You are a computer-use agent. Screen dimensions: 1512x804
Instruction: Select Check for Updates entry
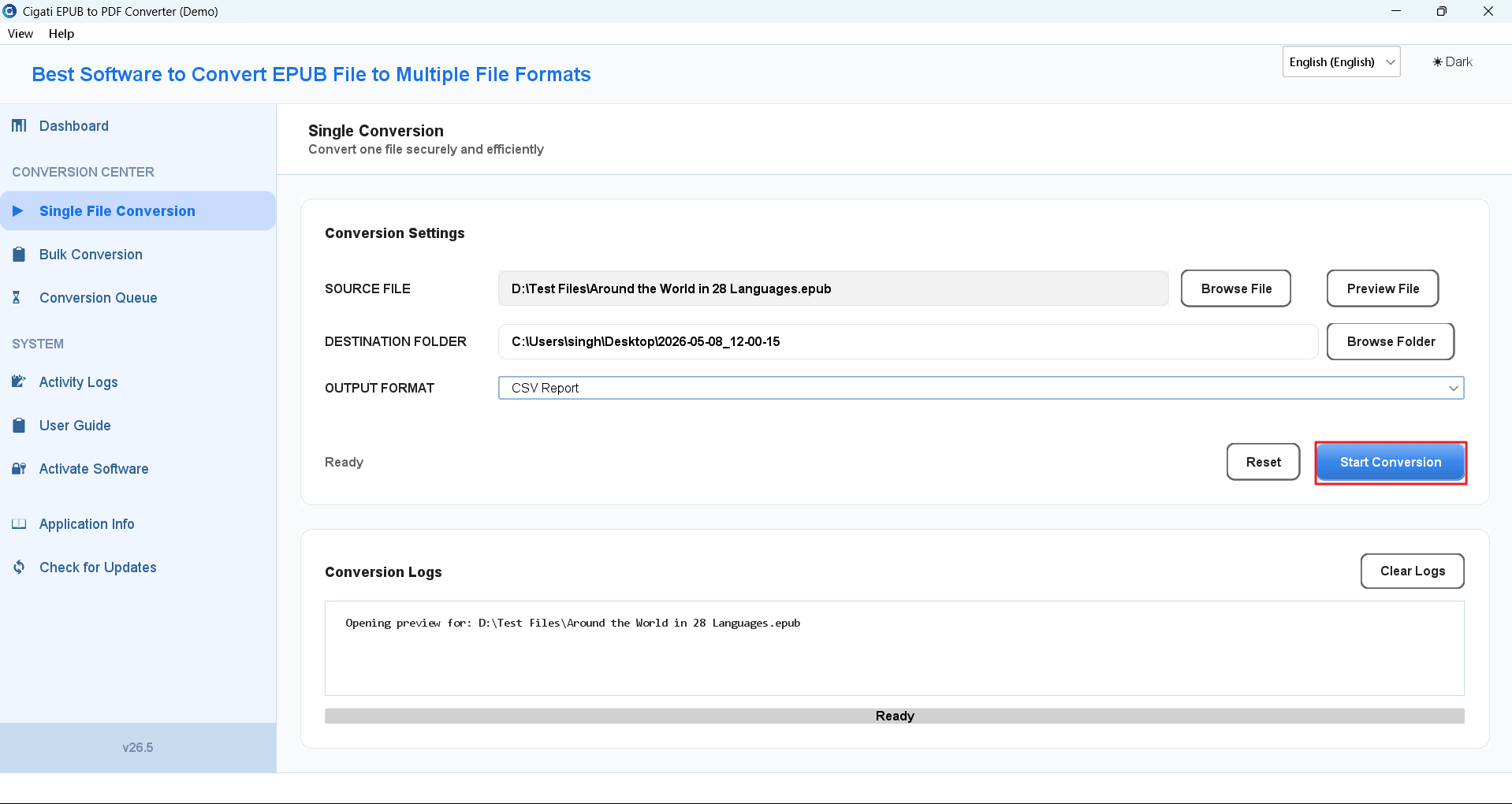click(98, 568)
